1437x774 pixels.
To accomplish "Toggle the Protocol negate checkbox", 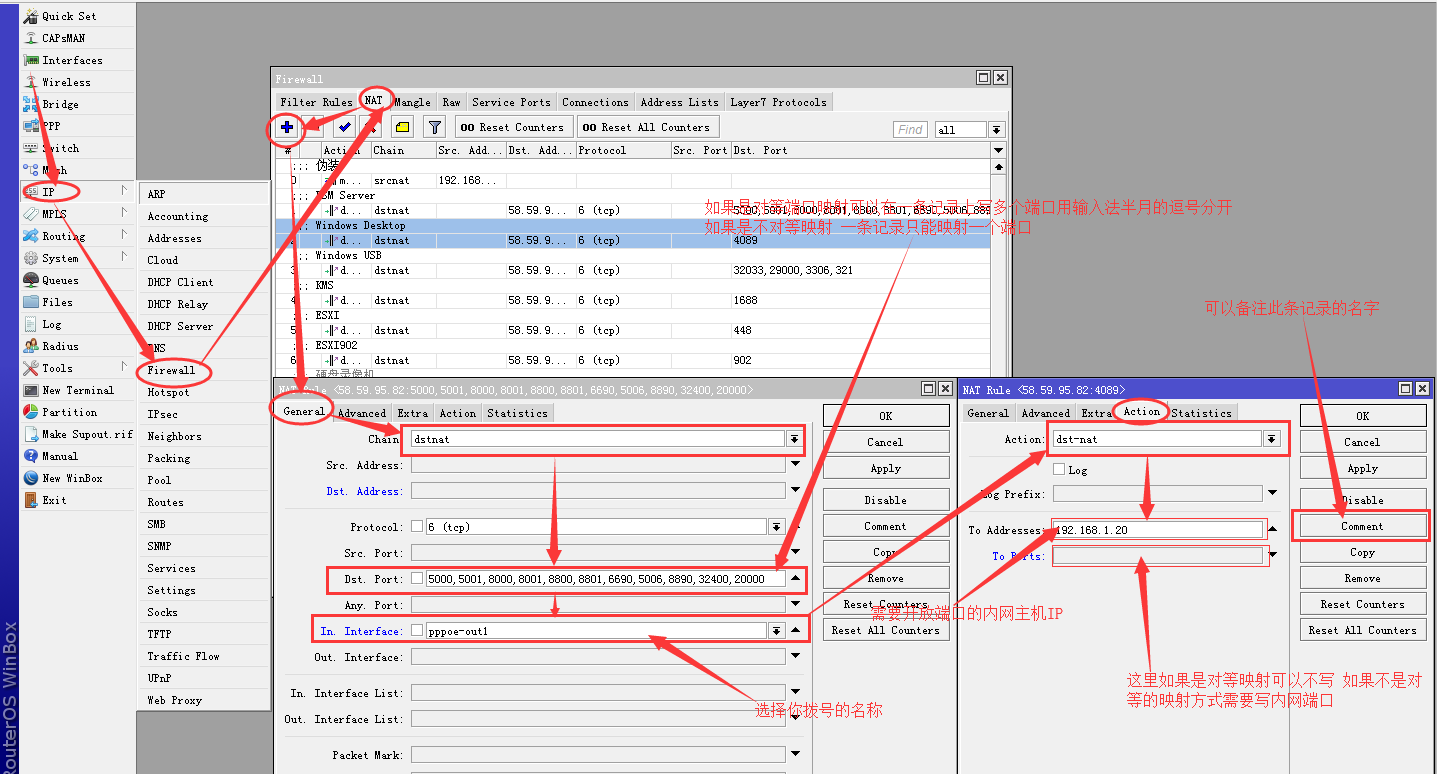I will (417, 527).
